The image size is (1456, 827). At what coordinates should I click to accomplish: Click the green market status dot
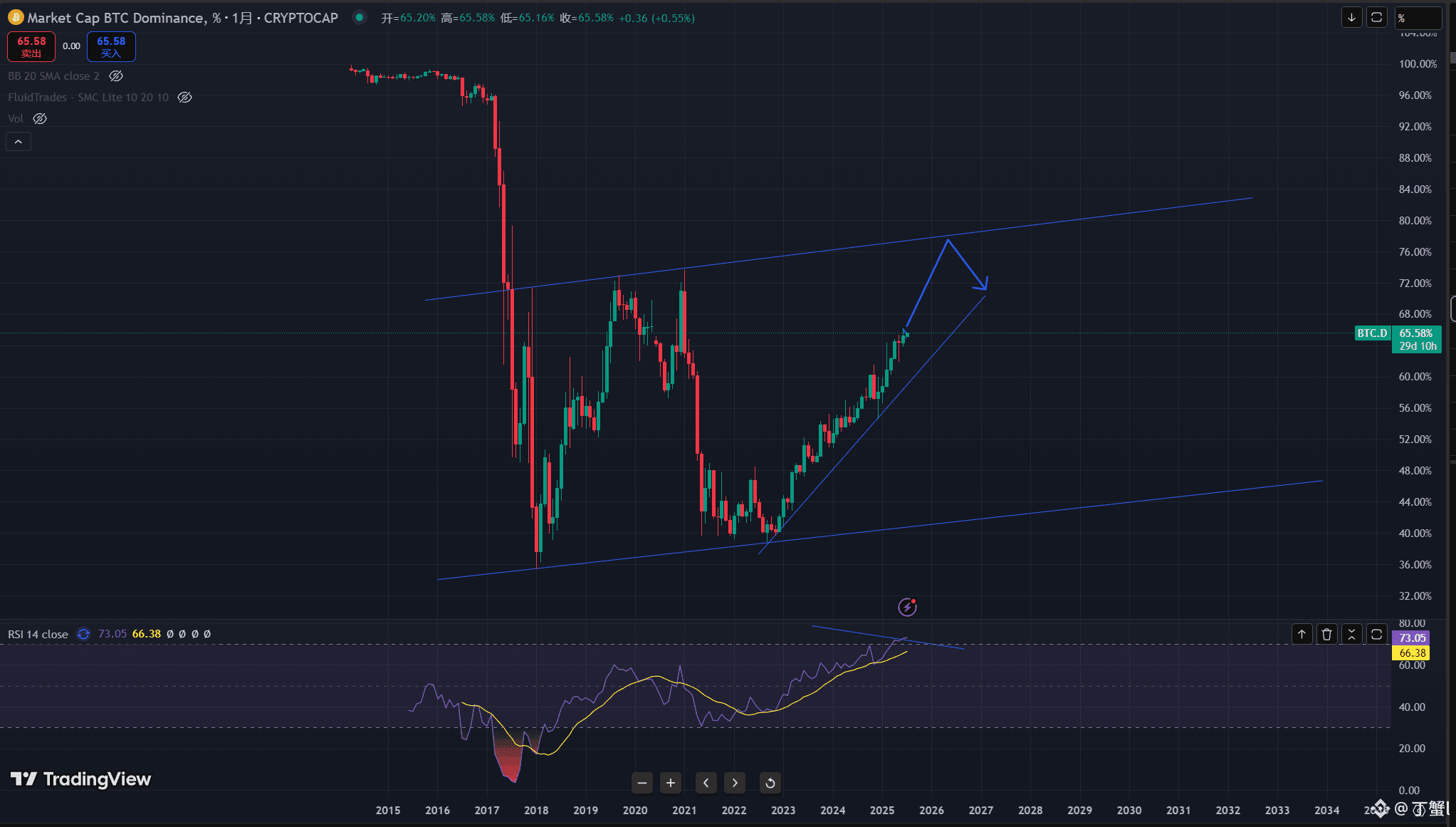(x=360, y=18)
